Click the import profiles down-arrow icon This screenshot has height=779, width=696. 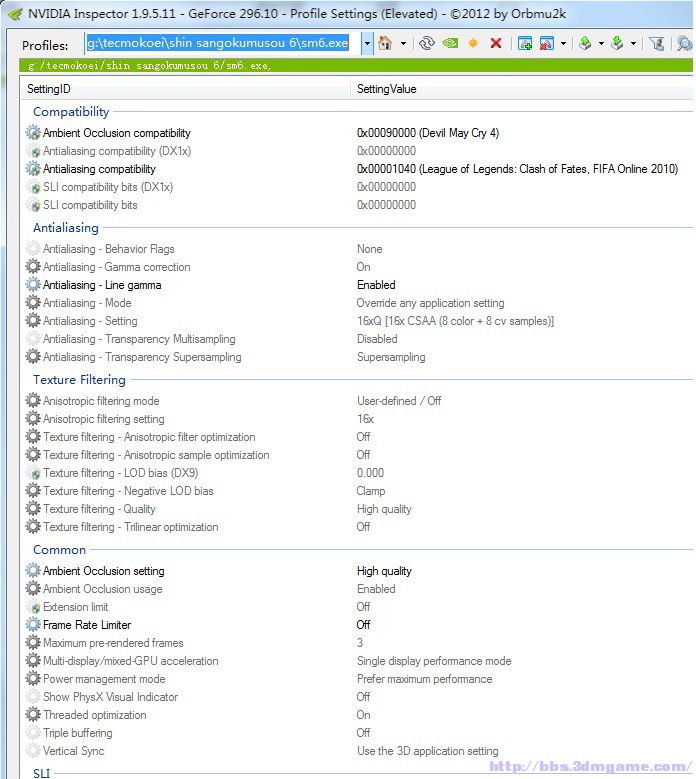pos(618,43)
